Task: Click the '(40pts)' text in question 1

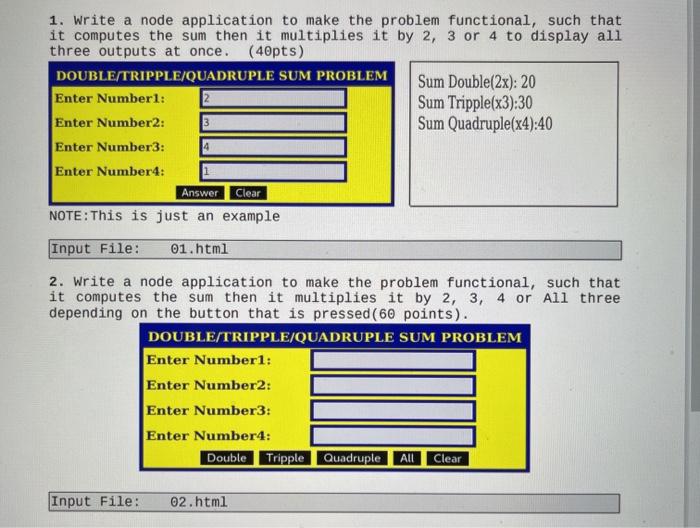Action: [276, 51]
